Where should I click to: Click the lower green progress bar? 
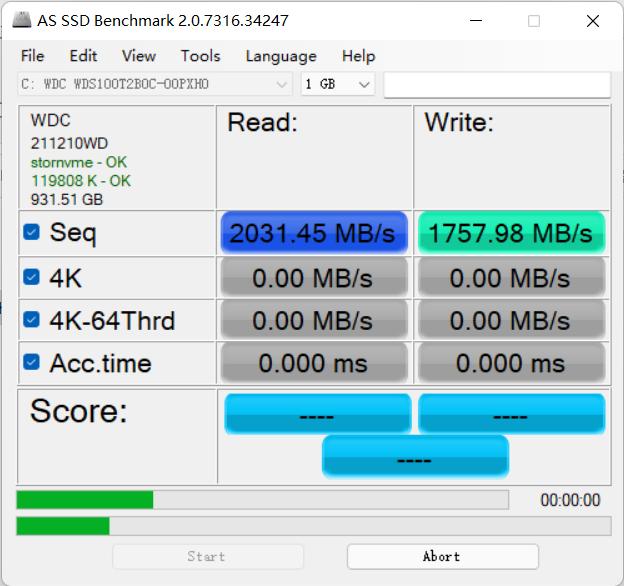coord(314,526)
